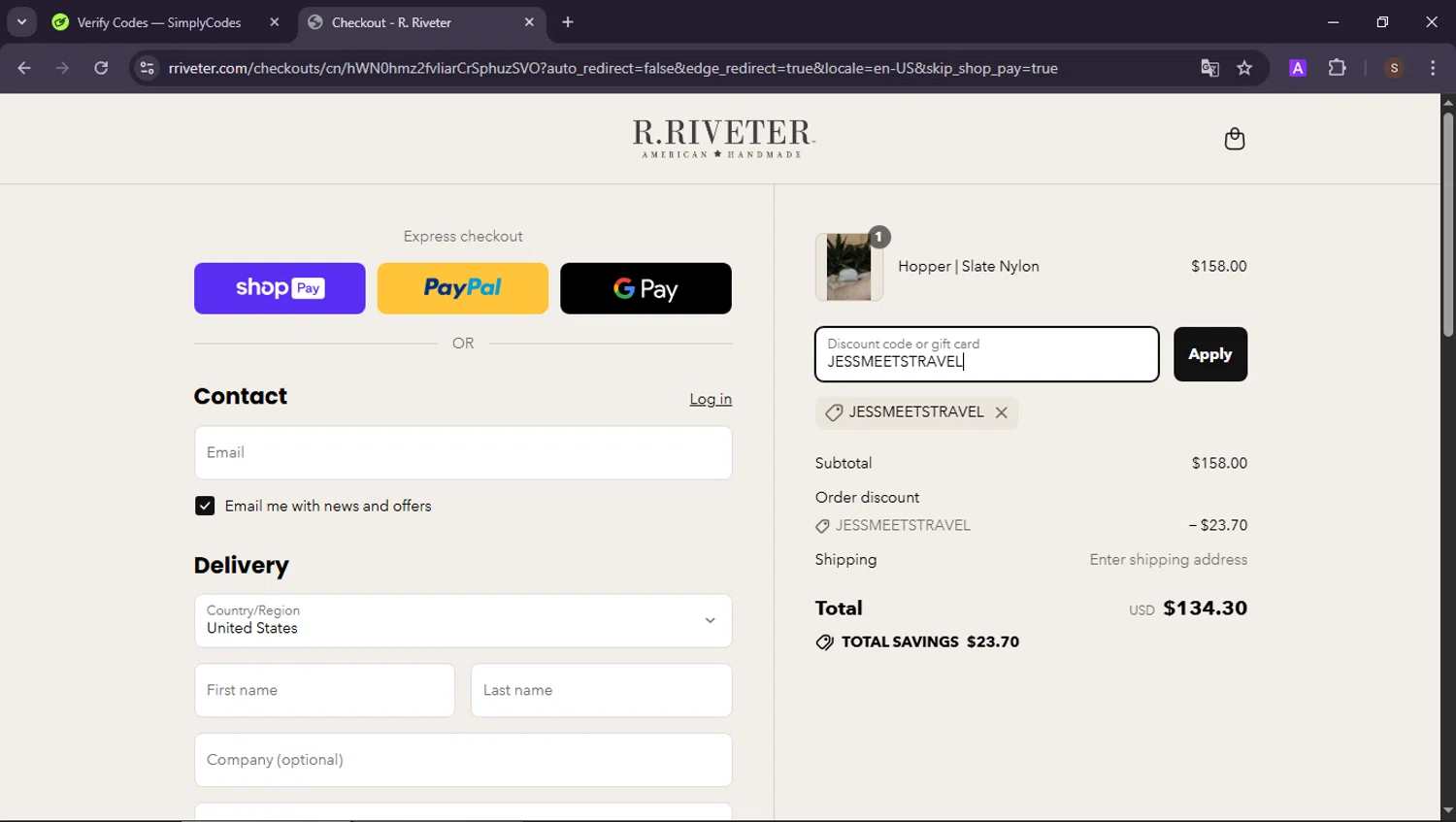This screenshot has width=1456, height=822.
Task: Open the purple A extension icon
Action: point(1298,68)
